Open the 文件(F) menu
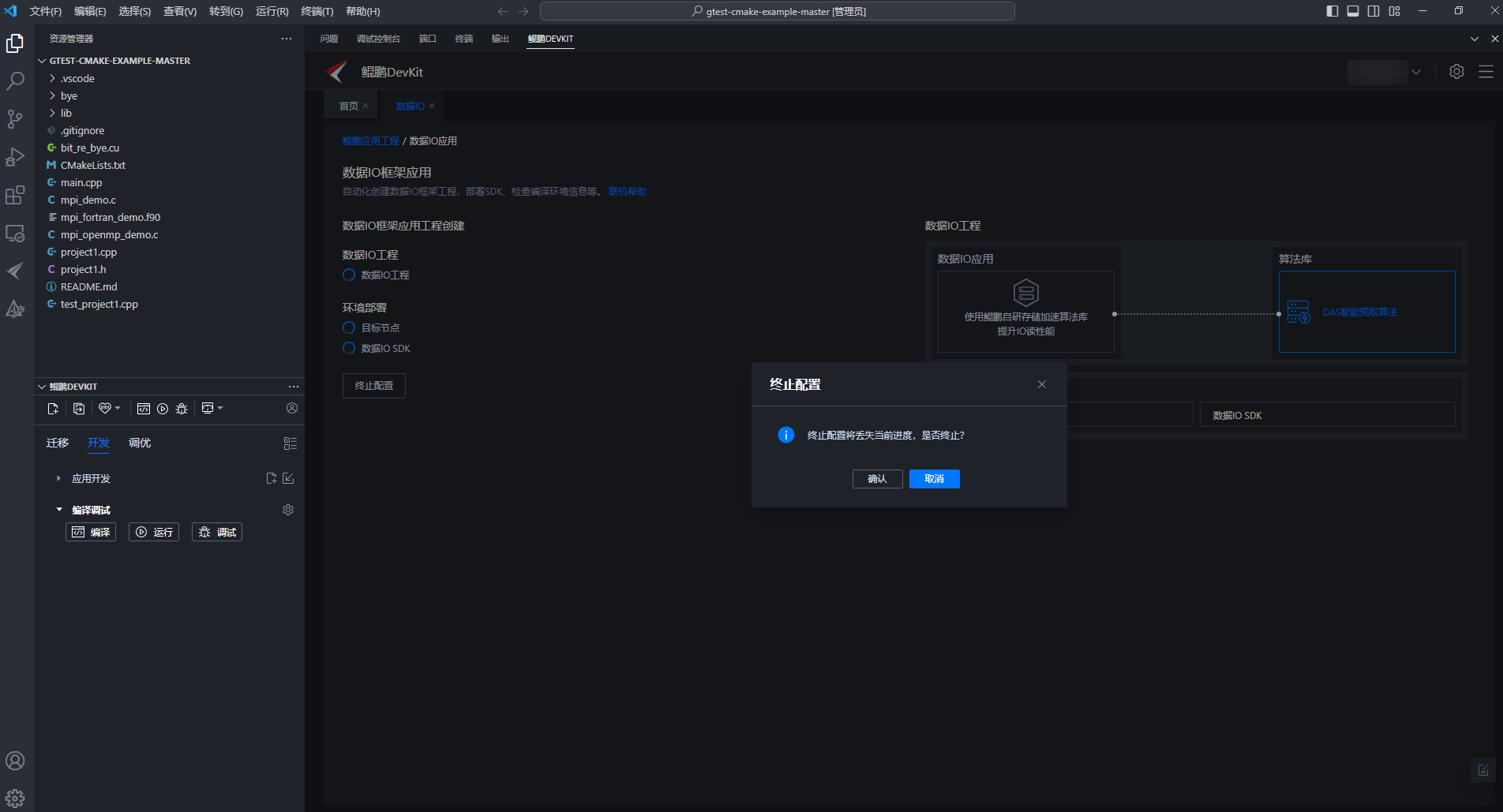Viewport: 1503px width, 812px height. pos(45,11)
